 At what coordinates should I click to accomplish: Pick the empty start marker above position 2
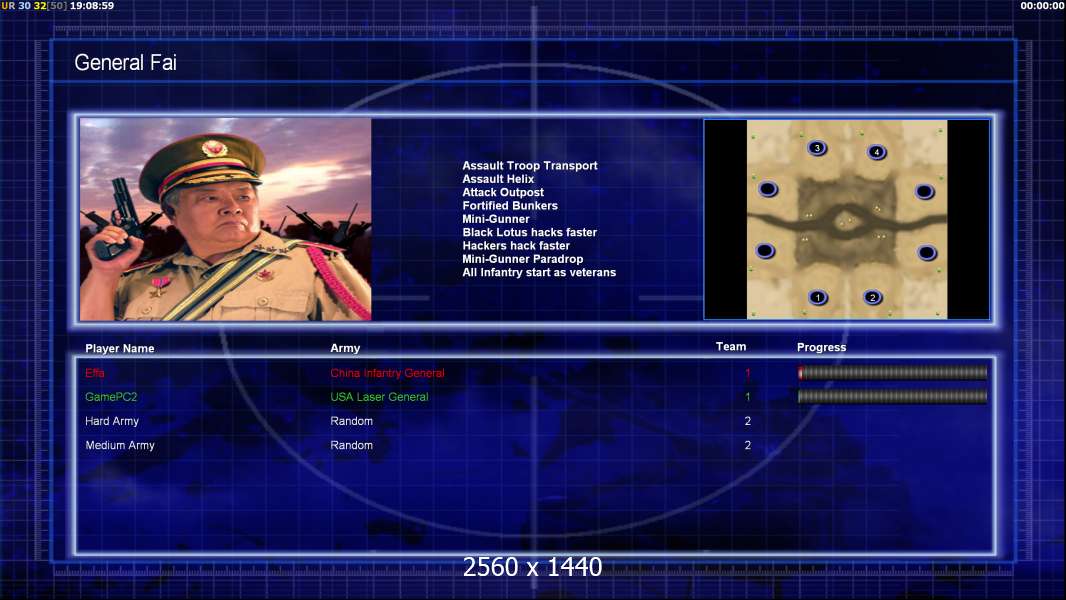(927, 253)
